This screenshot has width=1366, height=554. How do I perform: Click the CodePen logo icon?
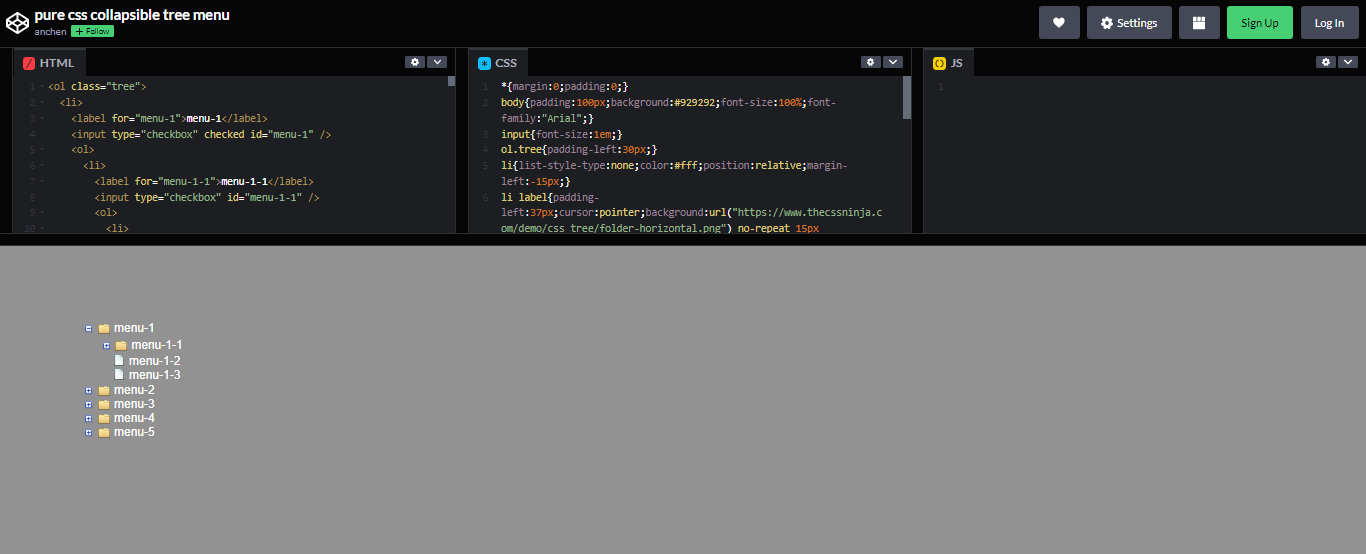click(x=17, y=22)
